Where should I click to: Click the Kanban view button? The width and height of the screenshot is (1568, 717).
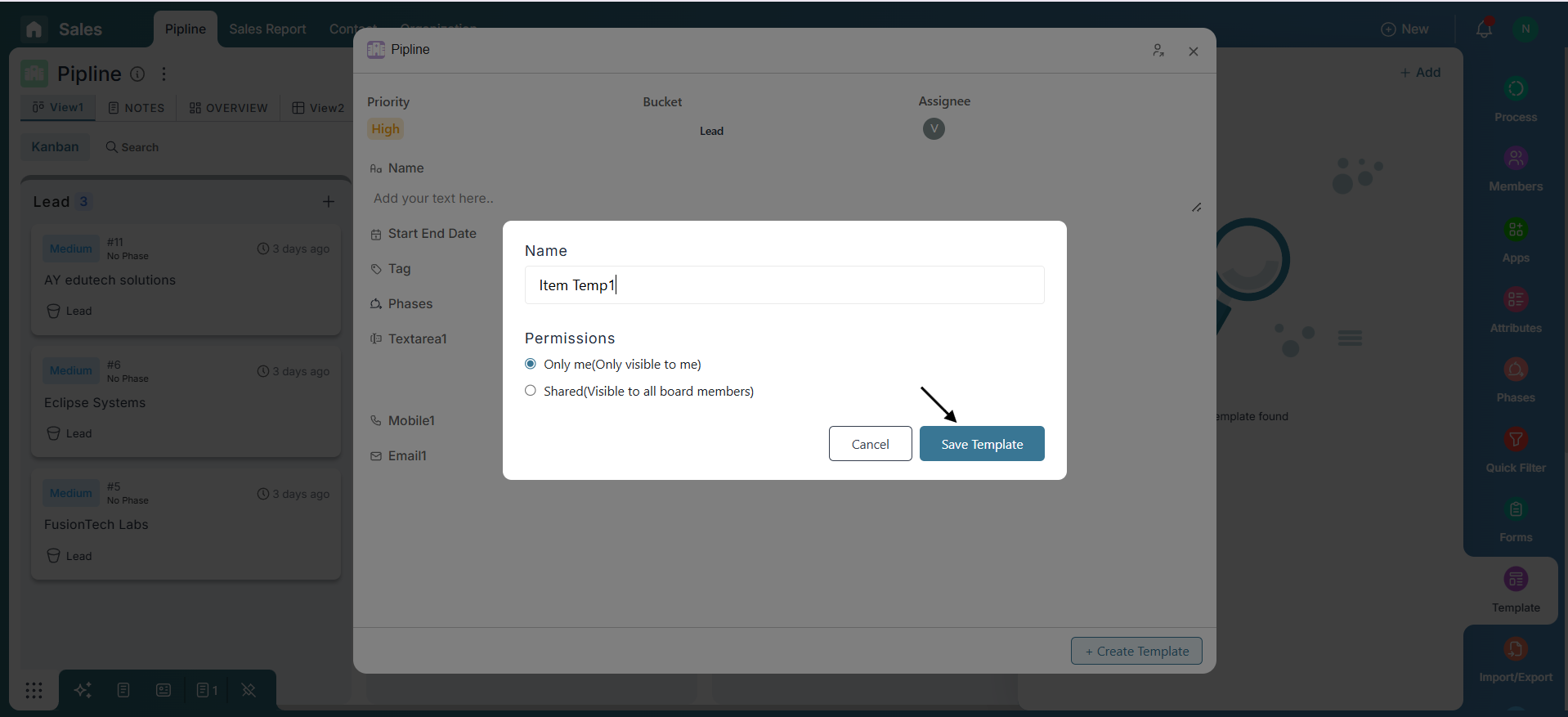tap(55, 147)
